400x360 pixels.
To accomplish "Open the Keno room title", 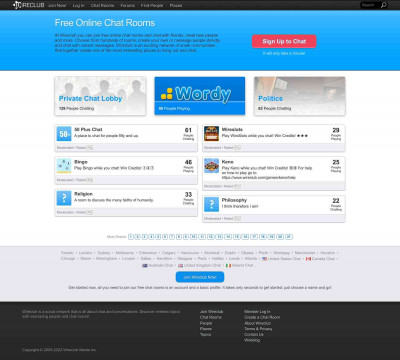I will [228, 162].
